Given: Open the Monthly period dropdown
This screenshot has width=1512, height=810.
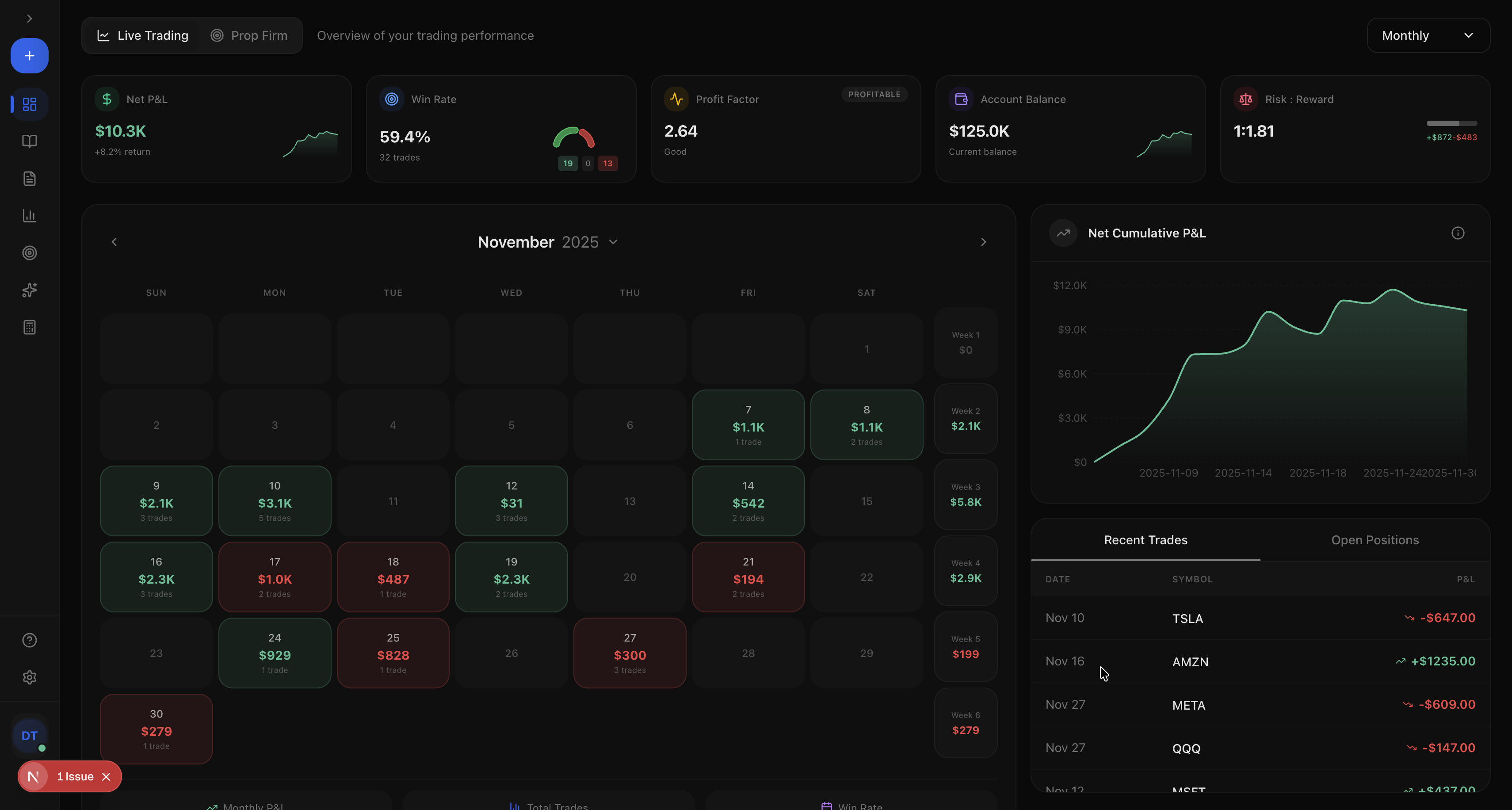Looking at the screenshot, I should coord(1428,35).
